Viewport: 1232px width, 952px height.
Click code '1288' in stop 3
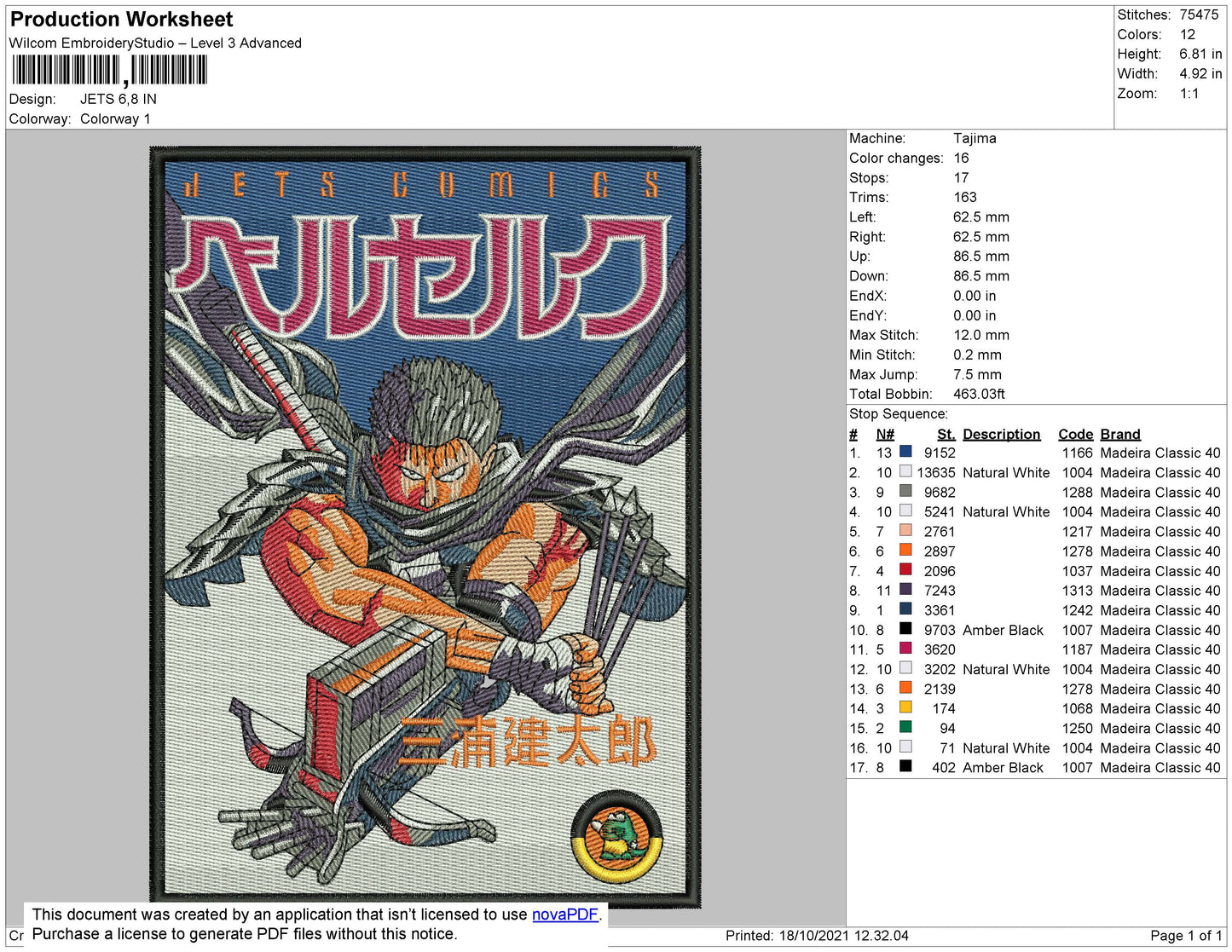click(1077, 492)
